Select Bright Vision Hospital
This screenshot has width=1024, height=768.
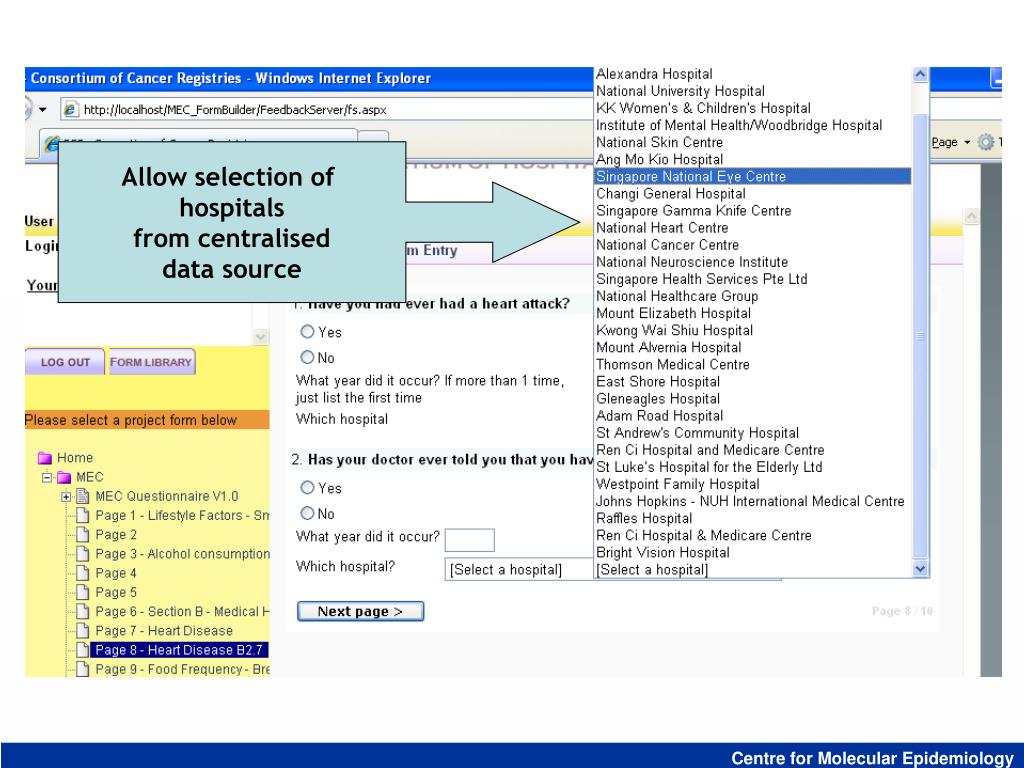(x=662, y=552)
